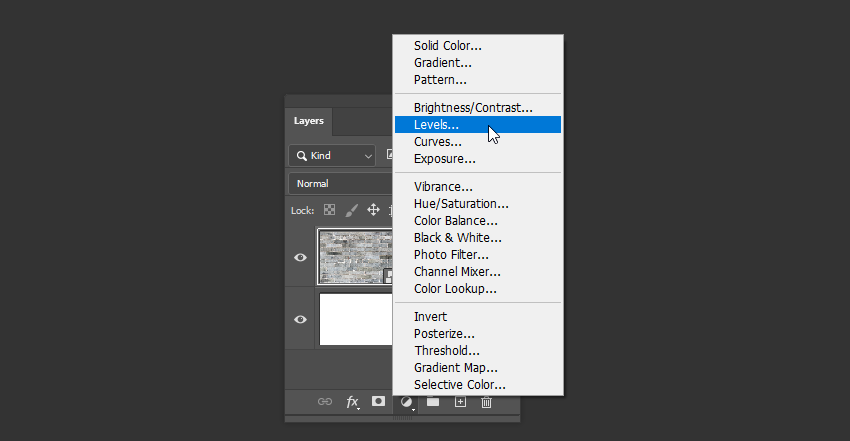This screenshot has width=850, height=441.
Task: Open the Kind filter dropdown
Action: 332,156
